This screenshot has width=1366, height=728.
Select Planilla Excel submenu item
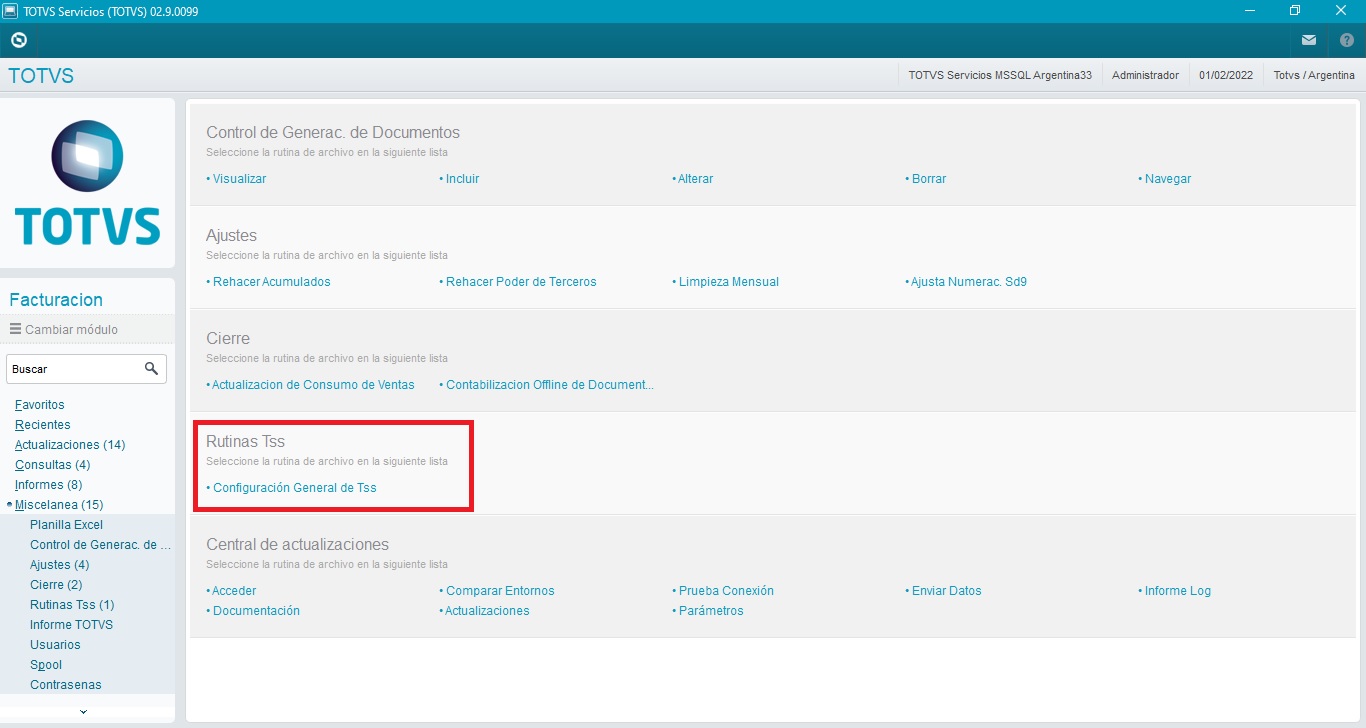click(x=67, y=525)
